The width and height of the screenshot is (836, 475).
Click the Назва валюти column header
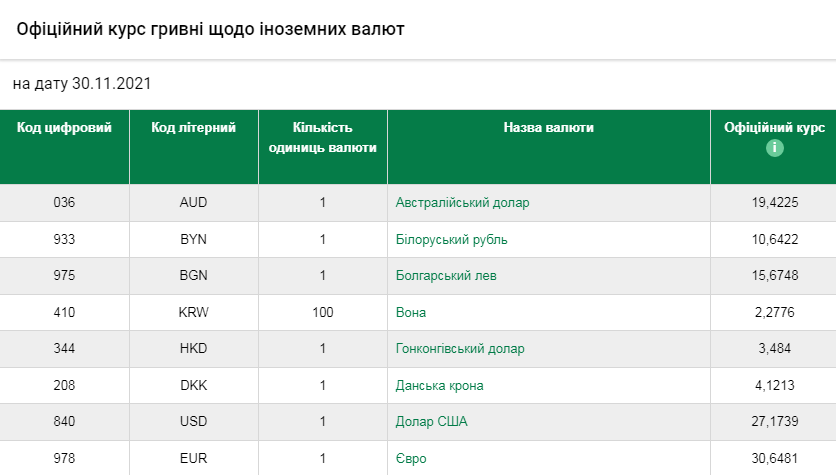pyautogui.click(x=548, y=128)
